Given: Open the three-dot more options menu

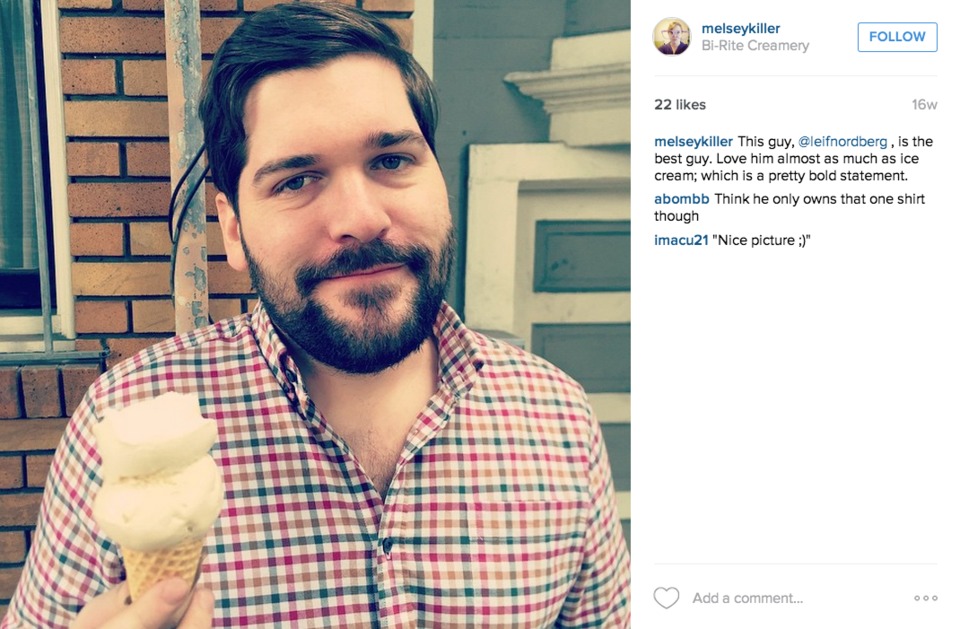Looking at the screenshot, I should [925, 598].
